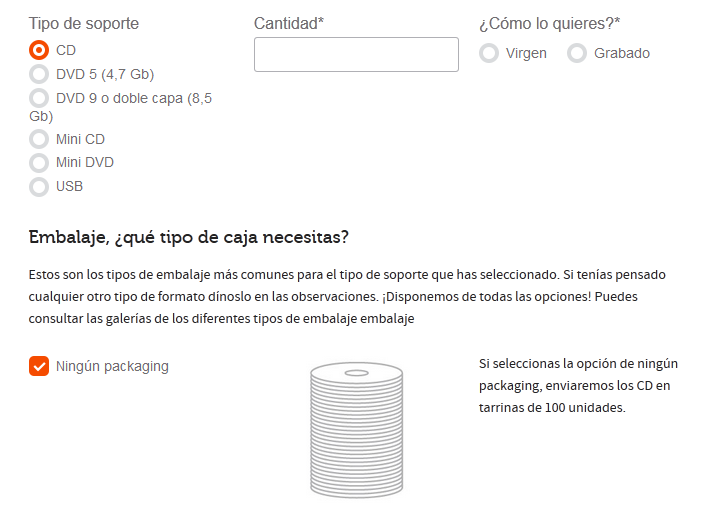Click the 'Tipo de soporte' heading
This screenshot has height=514, width=727.
coord(84,24)
